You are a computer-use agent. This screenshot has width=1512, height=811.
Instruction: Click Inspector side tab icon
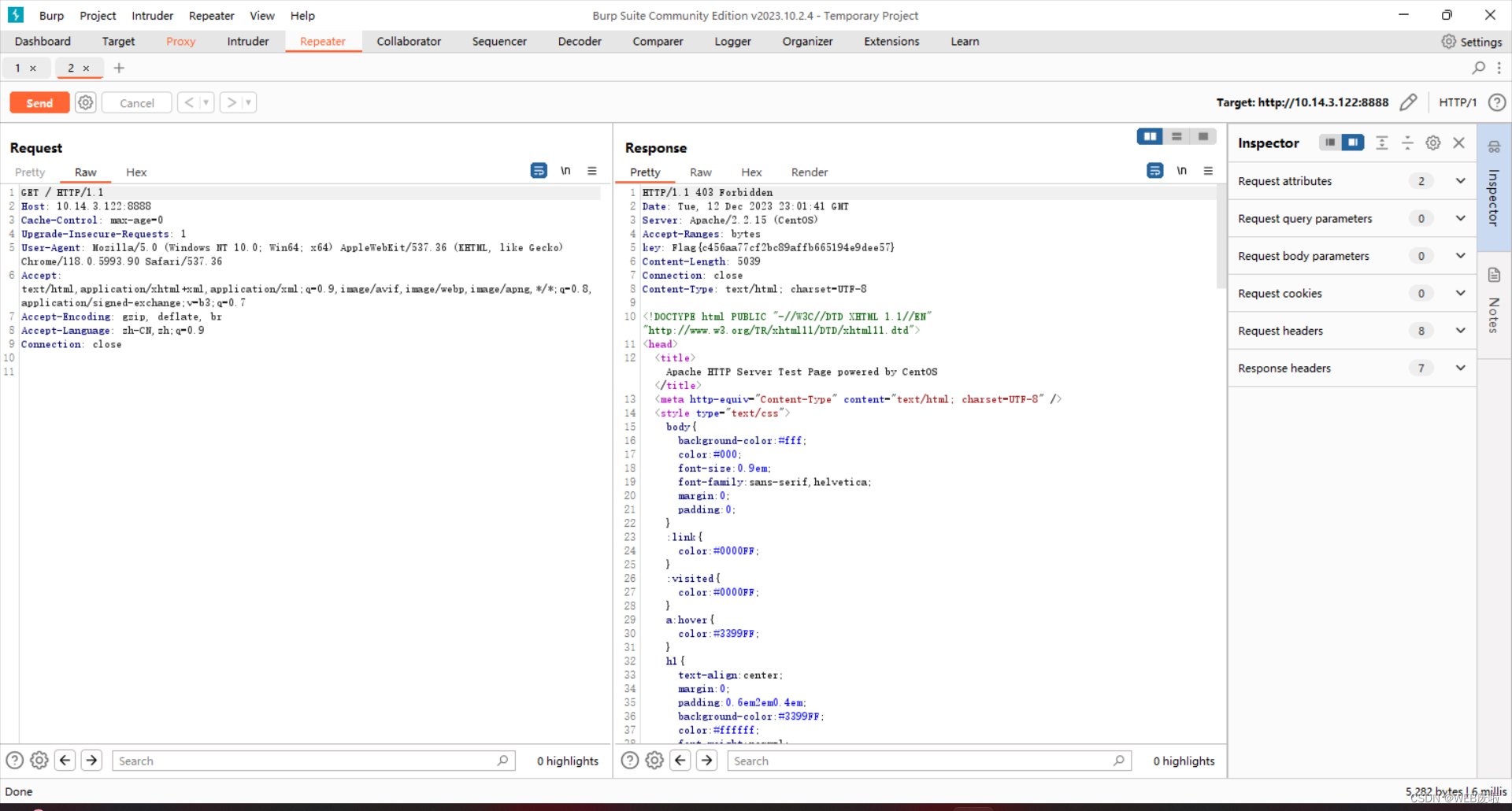click(1494, 146)
